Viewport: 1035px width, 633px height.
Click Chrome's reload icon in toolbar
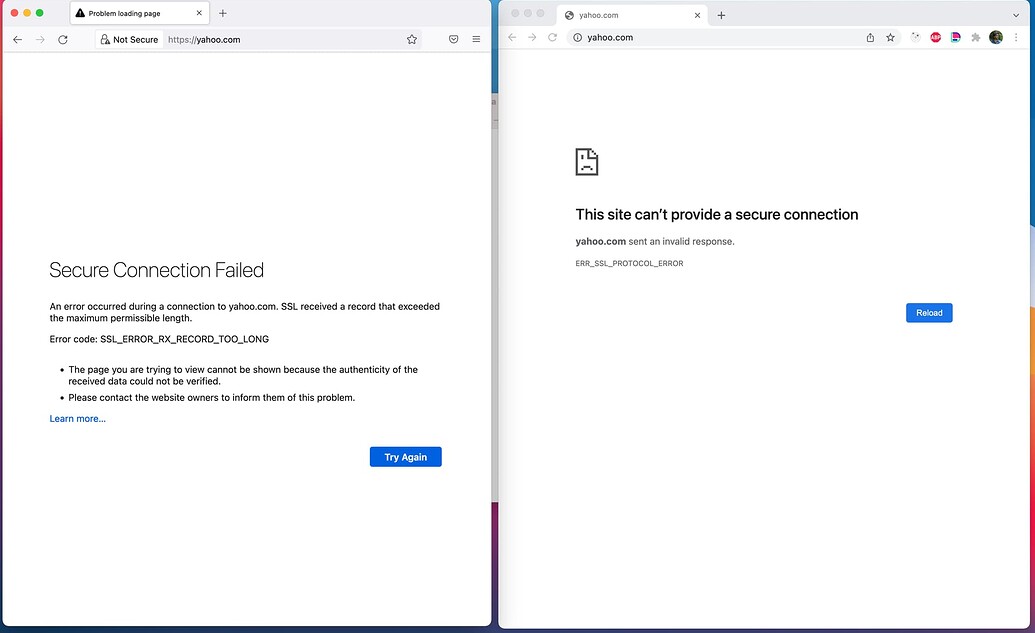[552, 37]
